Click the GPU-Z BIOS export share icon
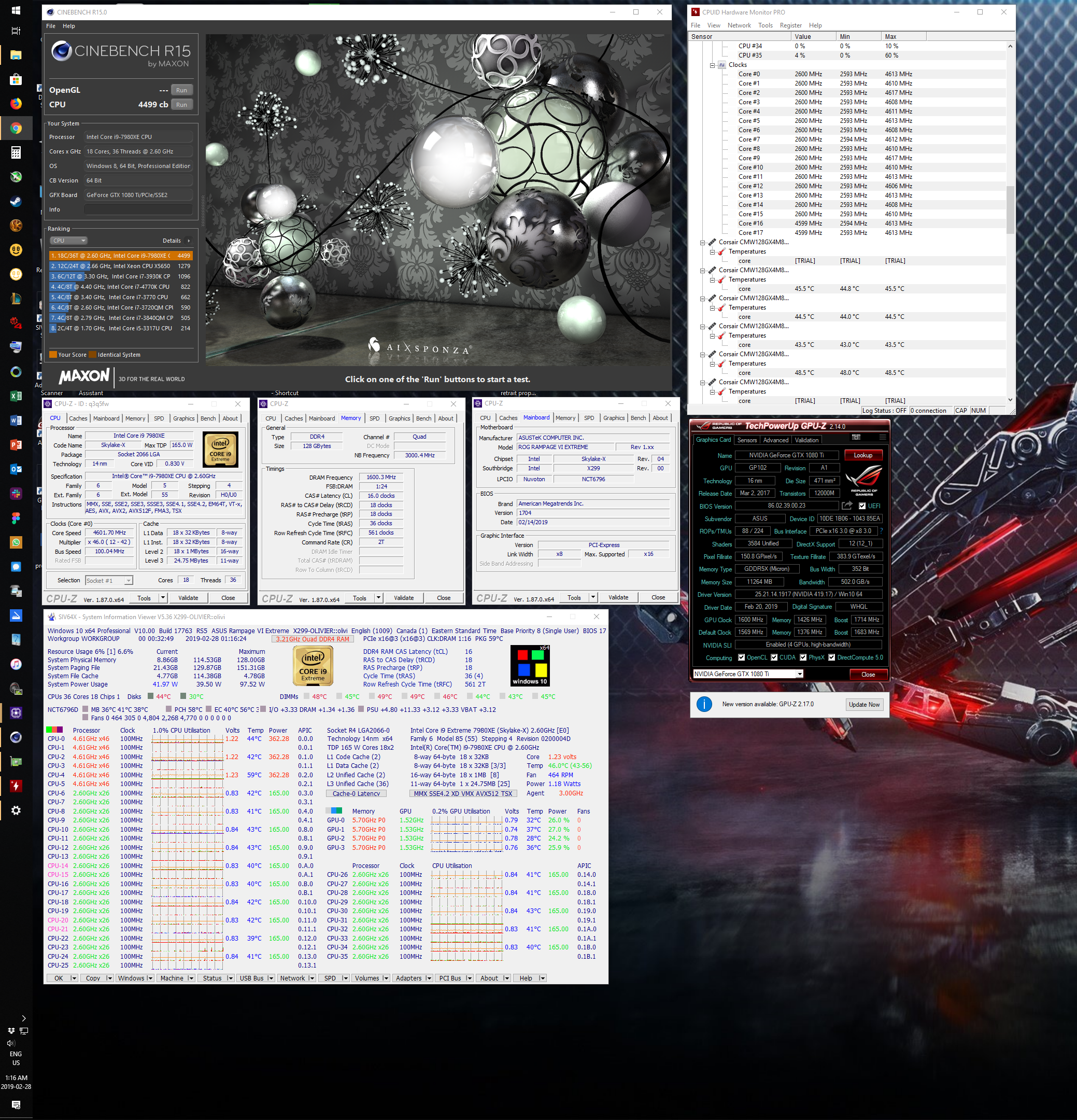The height and width of the screenshot is (1120, 1077). 847,506
